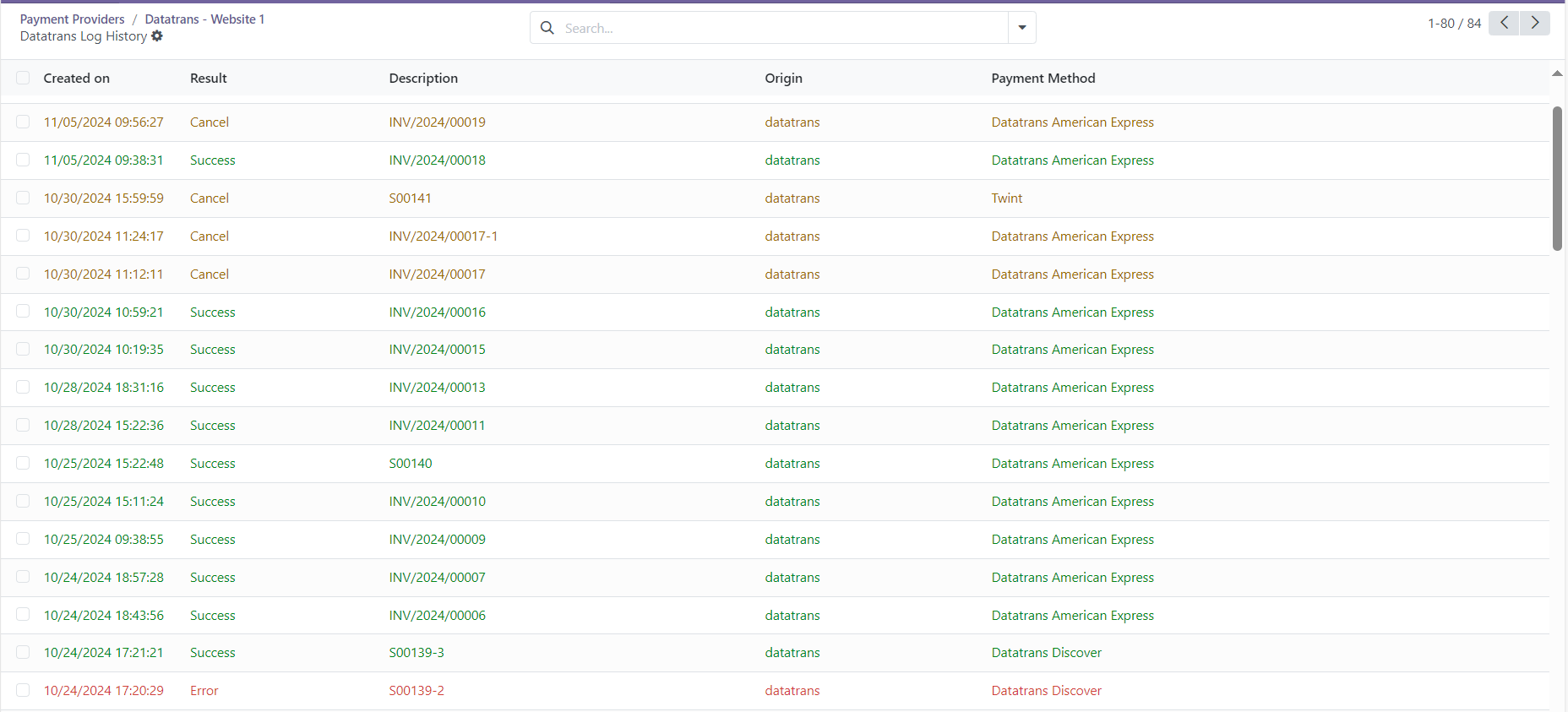This screenshot has height=712, width=1568.
Task: Tick the S00139-2 error row checkbox
Action: [x=23, y=690]
